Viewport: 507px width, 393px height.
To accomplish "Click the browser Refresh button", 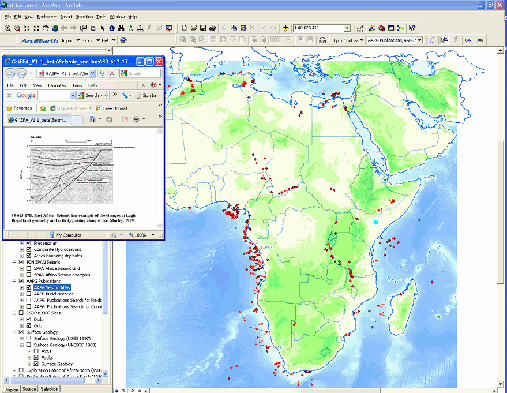I will (x=102, y=73).
